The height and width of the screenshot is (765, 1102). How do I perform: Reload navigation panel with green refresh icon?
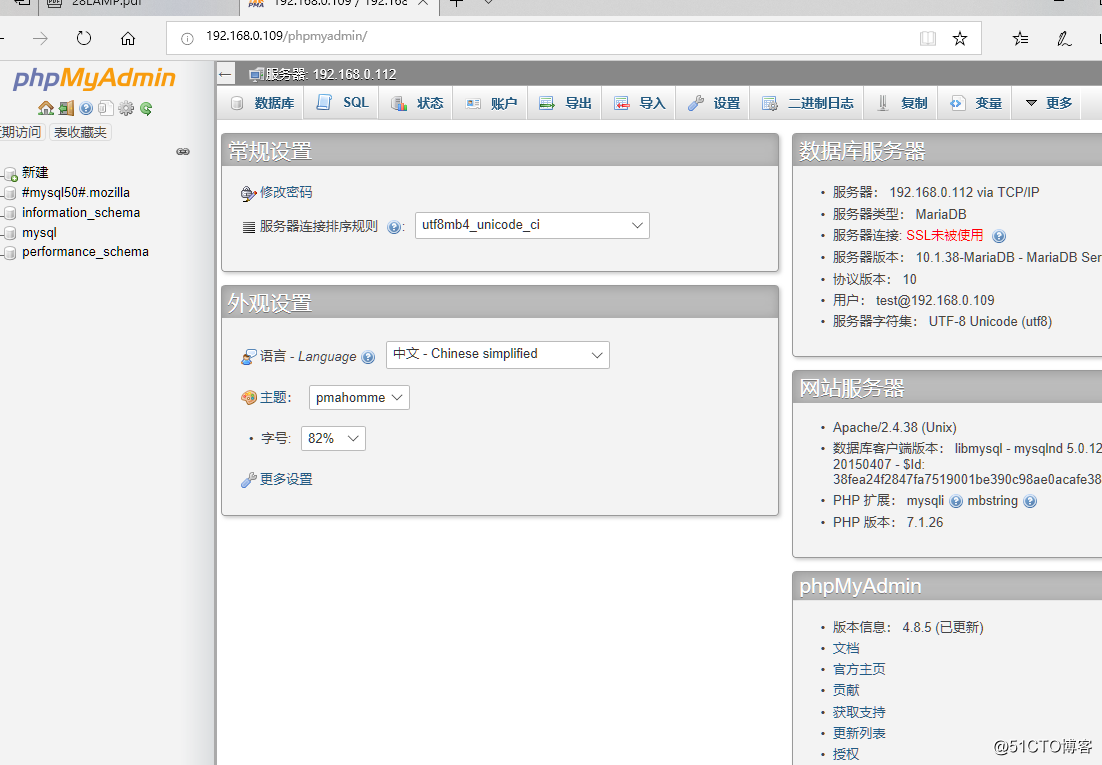tap(145, 108)
